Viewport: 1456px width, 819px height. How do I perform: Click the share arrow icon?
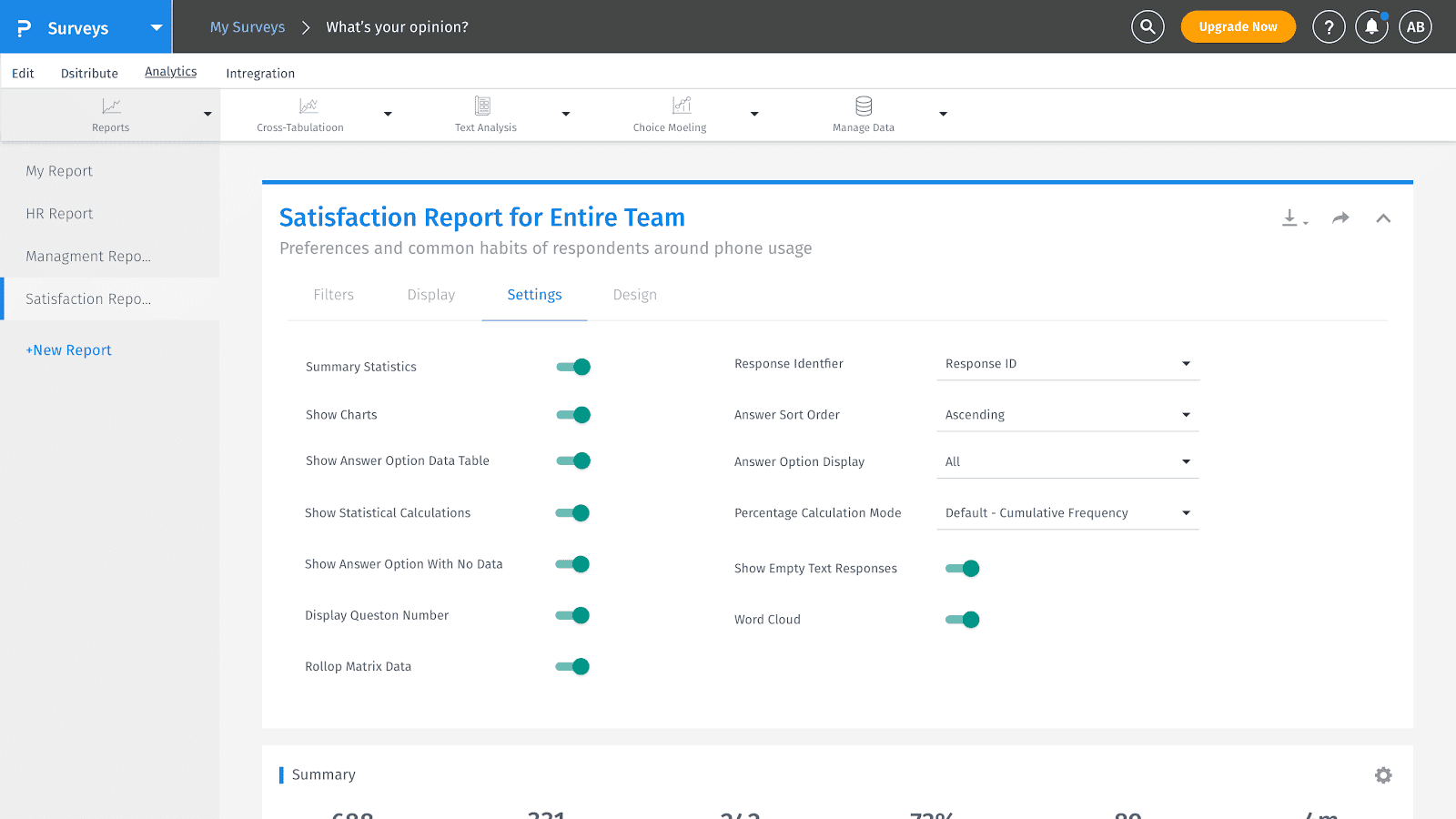point(1340,218)
